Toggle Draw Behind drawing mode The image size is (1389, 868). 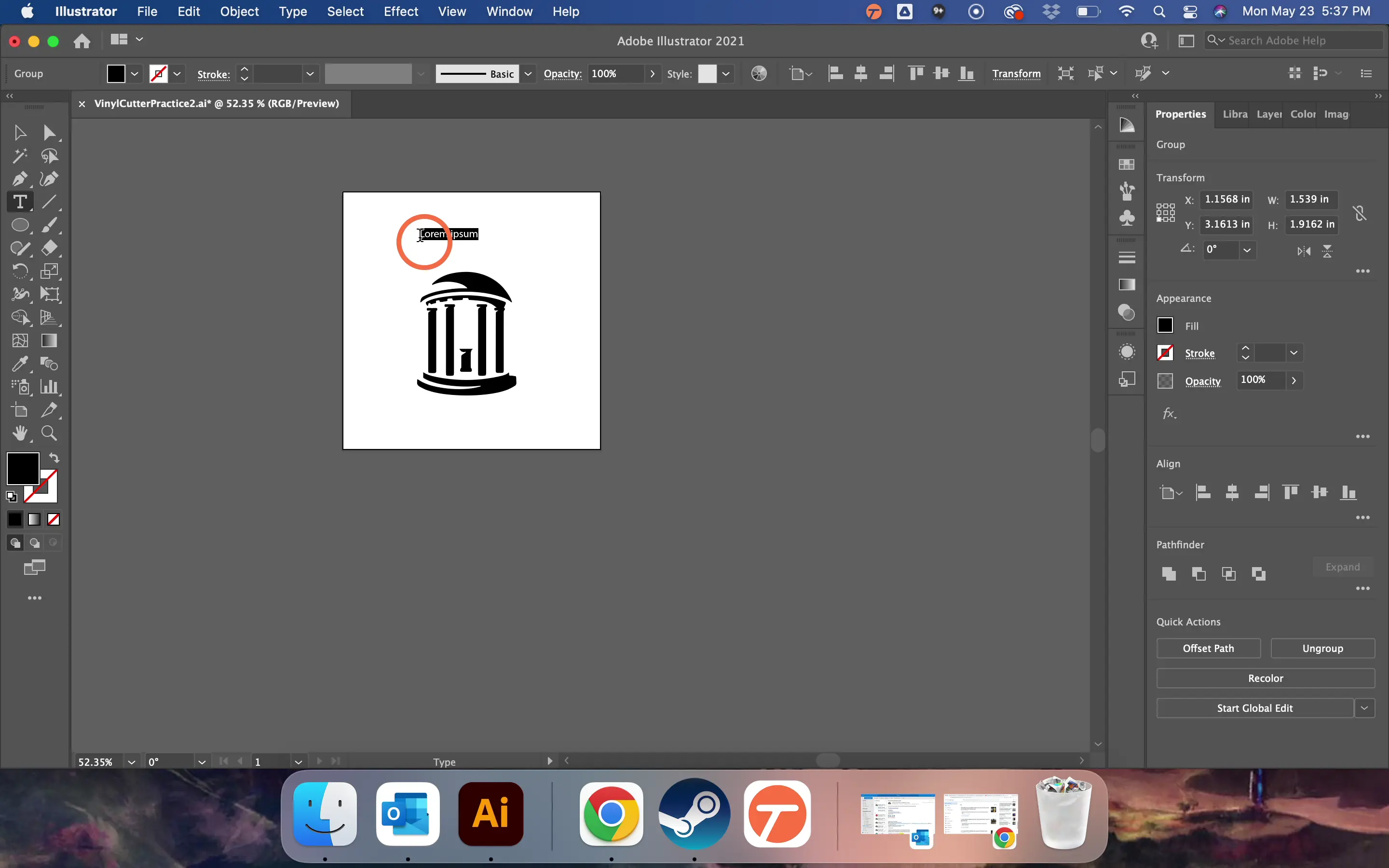point(34,543)
